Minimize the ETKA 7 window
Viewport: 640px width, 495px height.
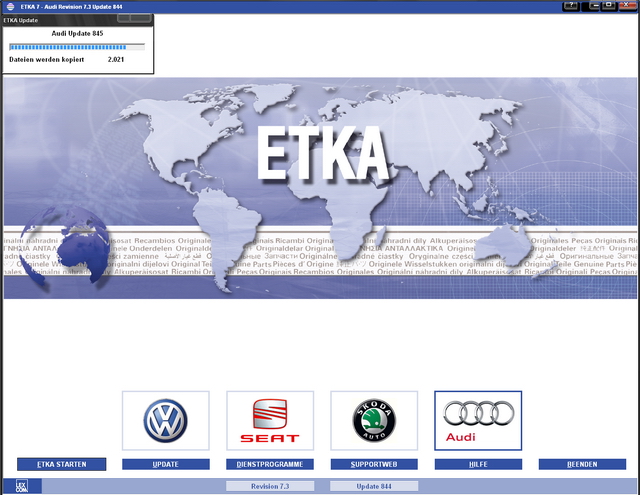point(594,6)
